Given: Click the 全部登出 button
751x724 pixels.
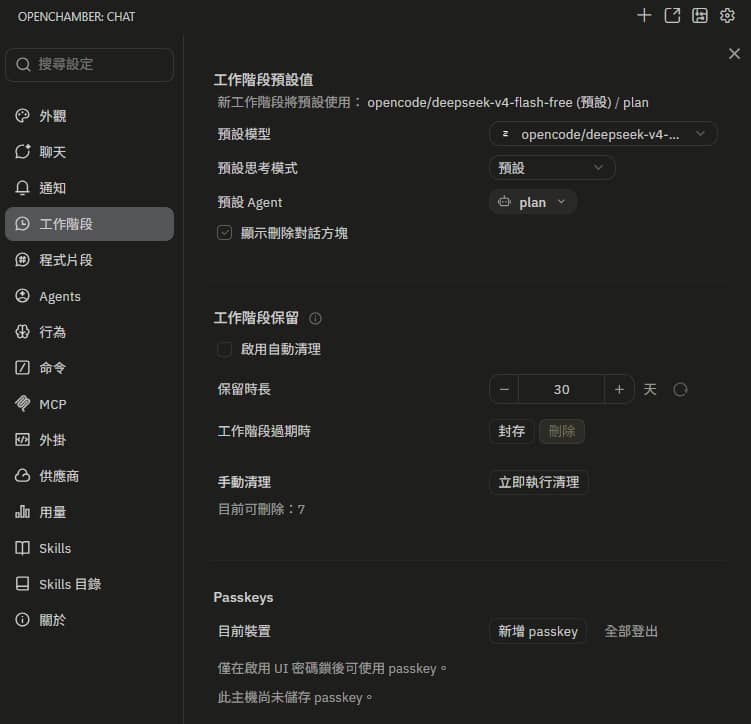Looking at the screenshot, I should [631, 631].
